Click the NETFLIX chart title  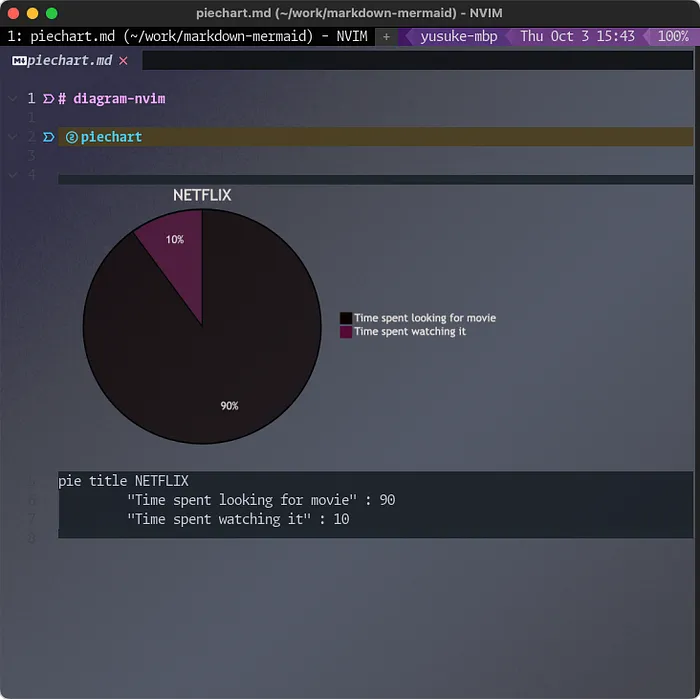[x=202, y=195]
